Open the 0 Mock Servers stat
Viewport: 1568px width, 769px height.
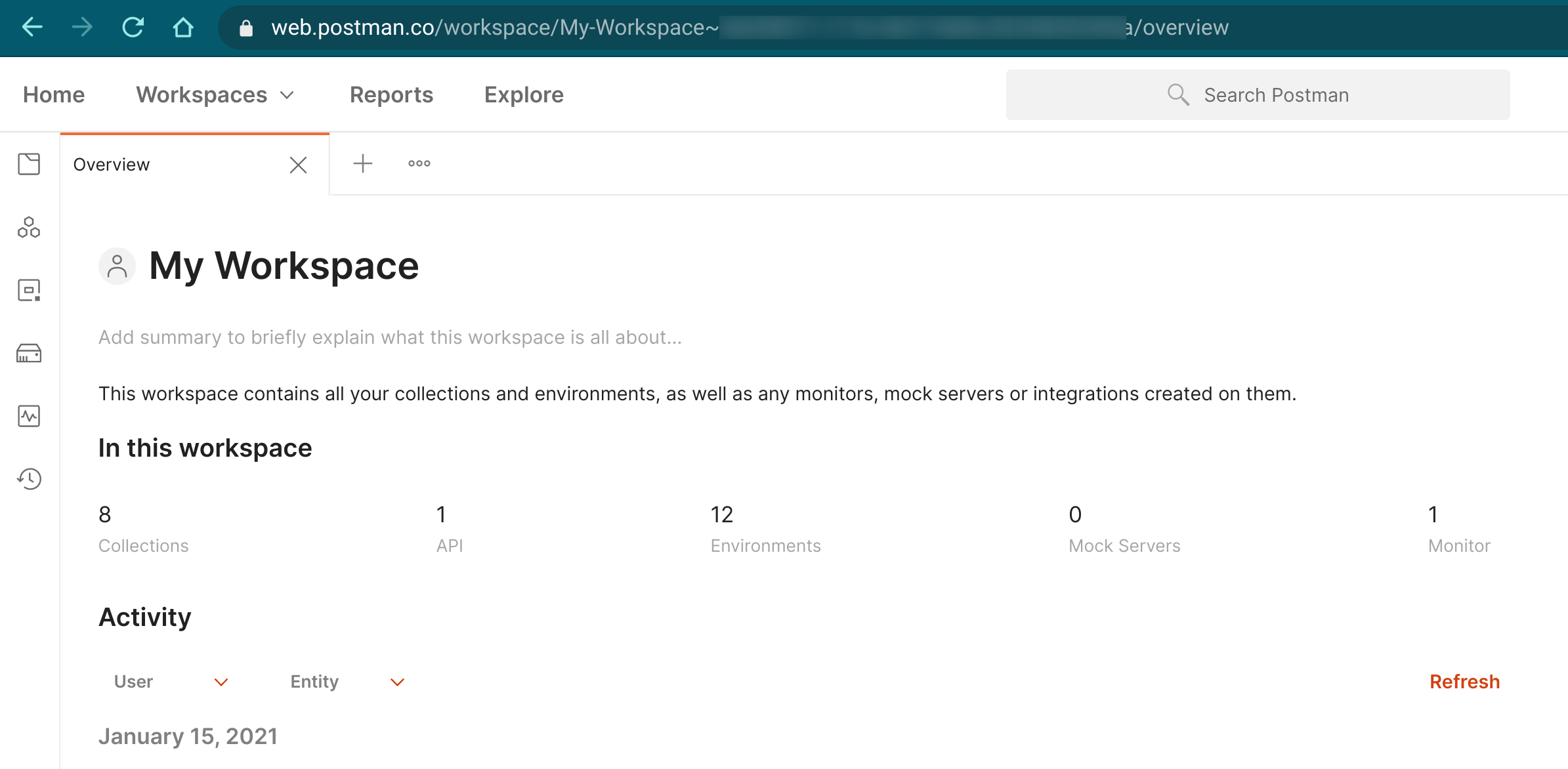click(x=1124, y=529)
